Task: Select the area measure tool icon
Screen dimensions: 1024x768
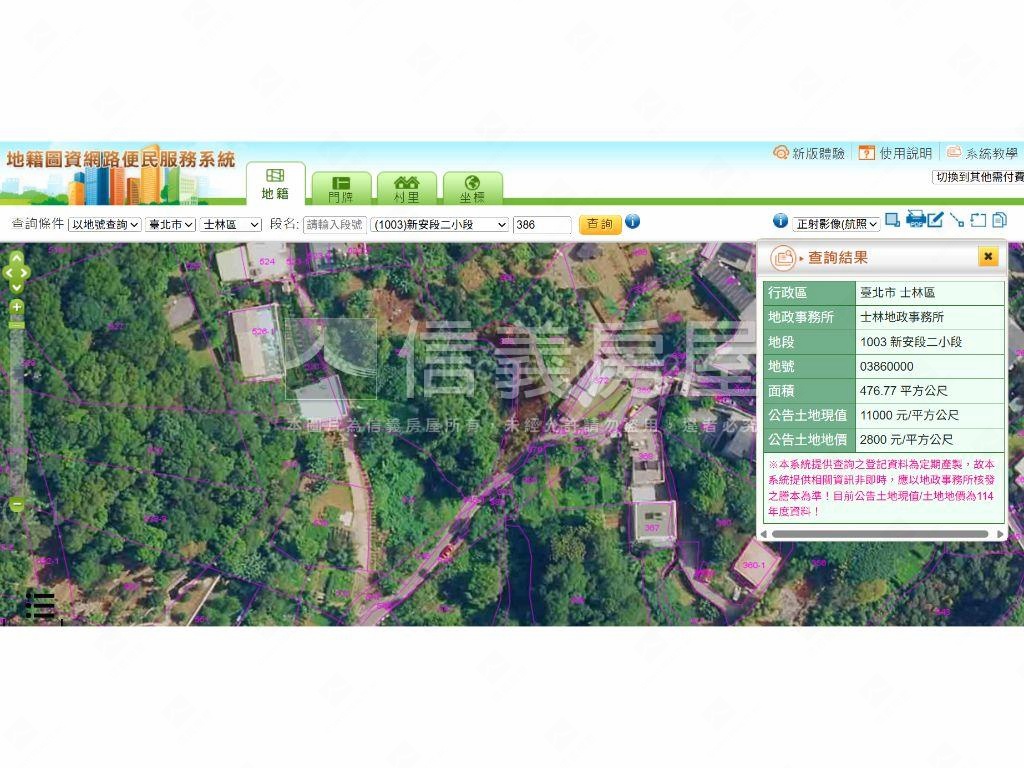Action: click(x=978, y=220)
